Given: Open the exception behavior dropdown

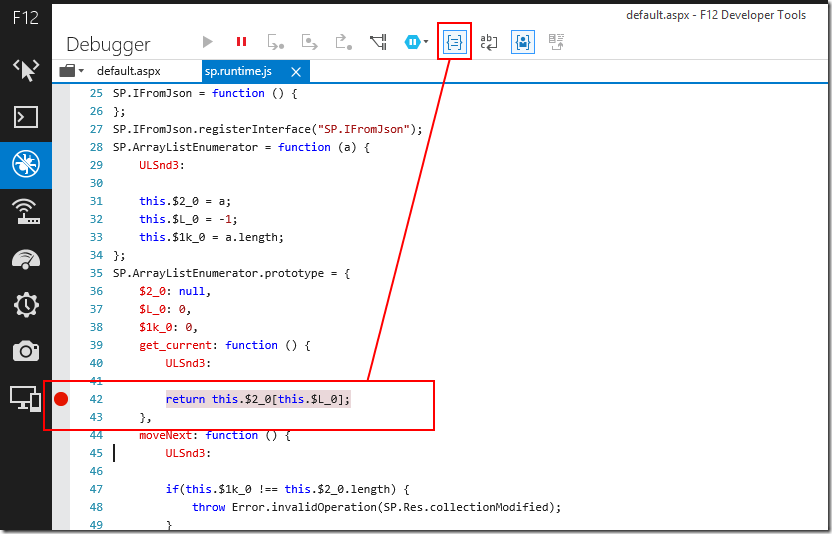Looking at the screenshot, I should (x=416, y=42).
